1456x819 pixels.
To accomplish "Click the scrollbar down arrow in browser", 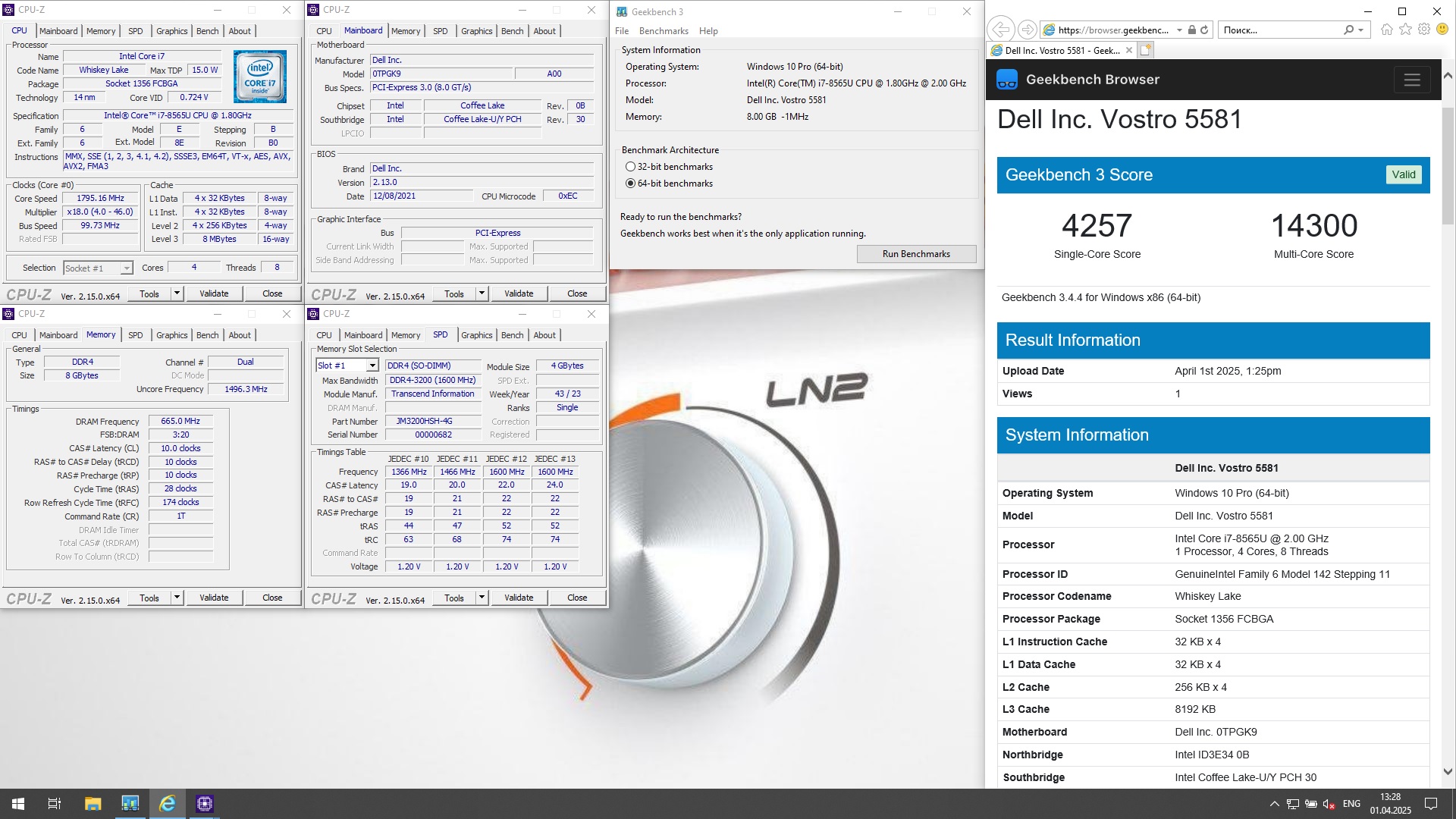I will pyautogui.click(x=1448, y=771).
